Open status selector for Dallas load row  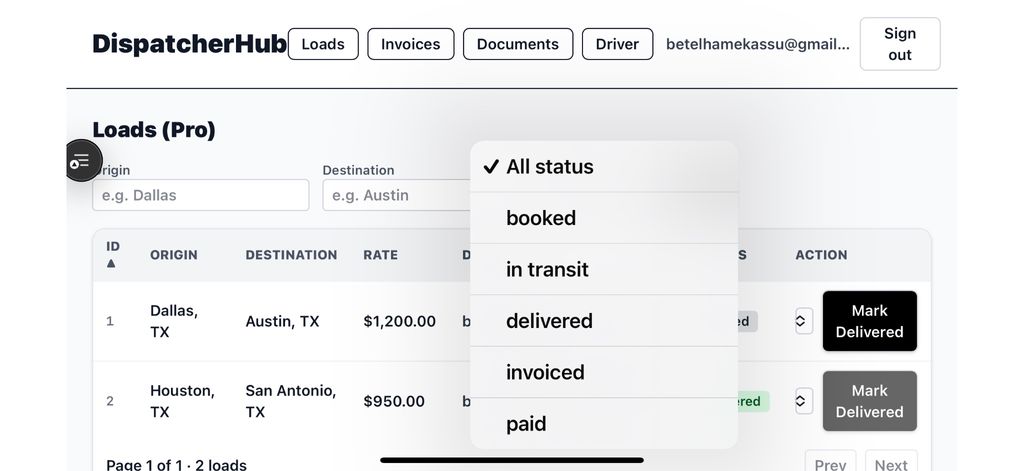[801, 321]
